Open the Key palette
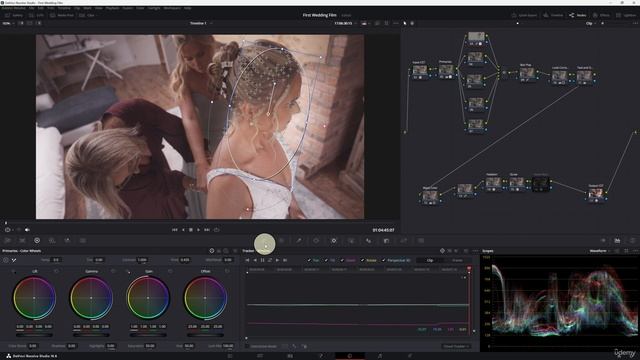640x360 pixels. click(x=386, y=241)
